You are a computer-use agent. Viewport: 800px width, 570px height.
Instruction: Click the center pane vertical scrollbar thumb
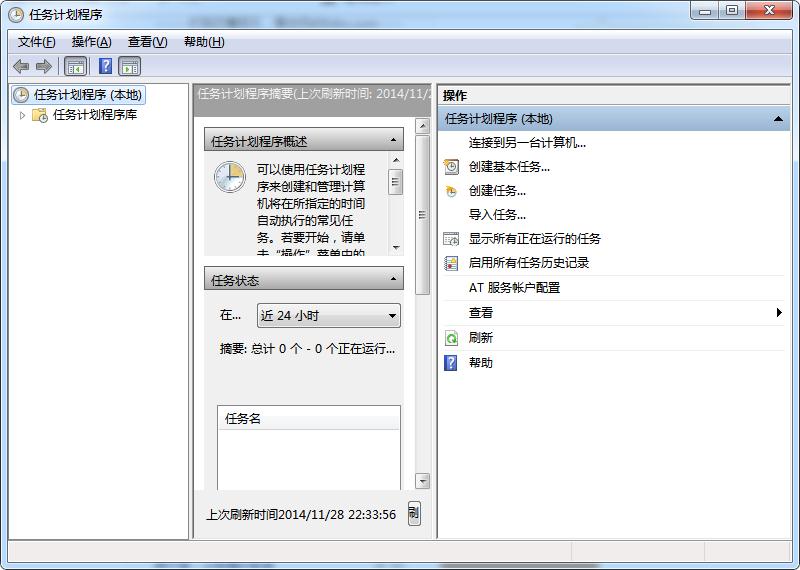[x=422, y=215]
